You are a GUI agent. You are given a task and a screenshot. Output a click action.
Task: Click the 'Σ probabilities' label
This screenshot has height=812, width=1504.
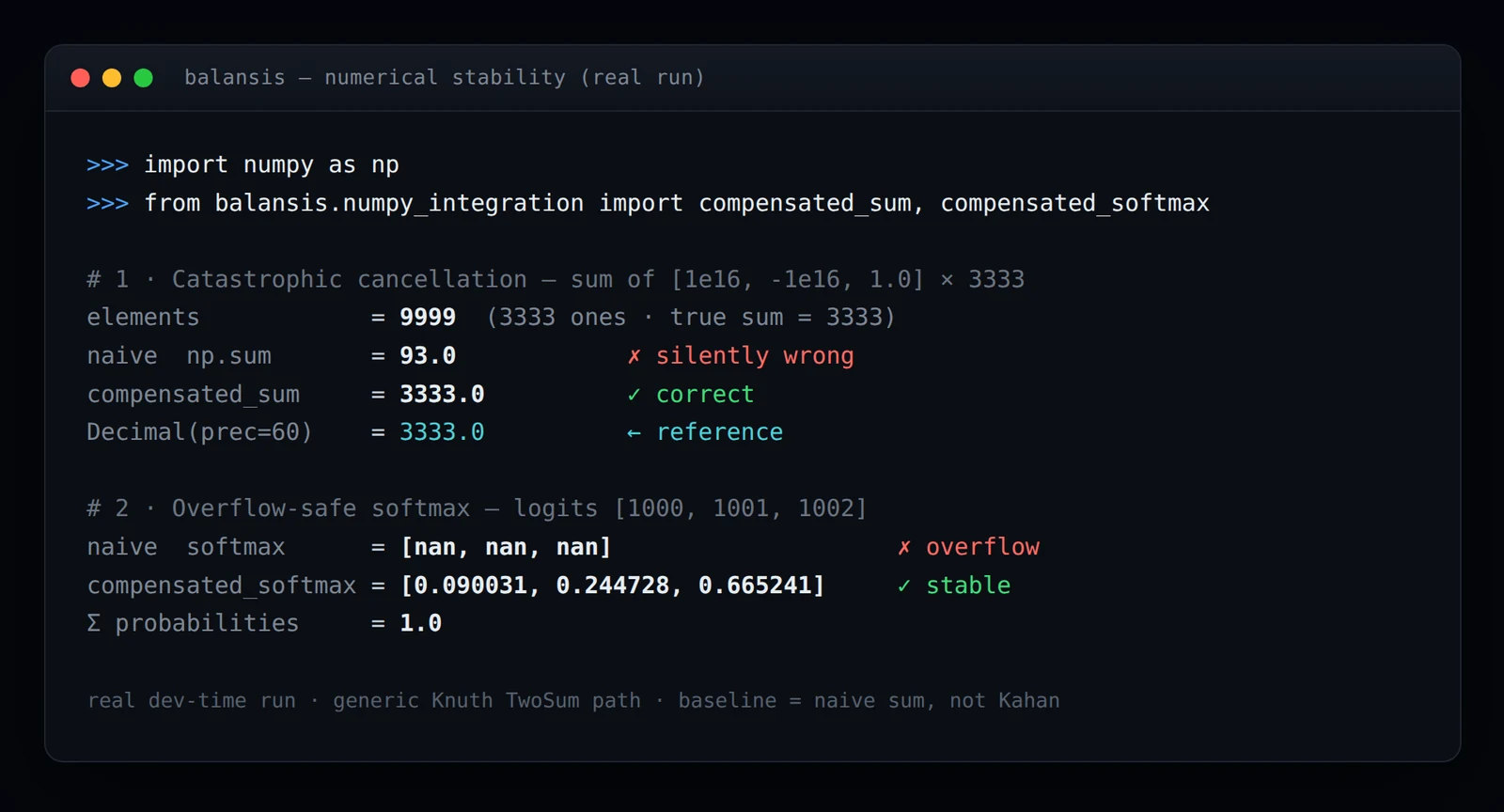193,623
